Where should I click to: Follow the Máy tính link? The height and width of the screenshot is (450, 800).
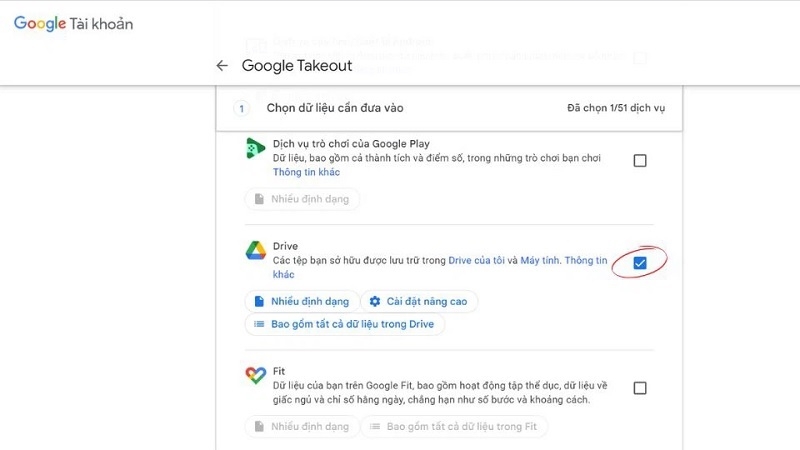coord(539,260)
